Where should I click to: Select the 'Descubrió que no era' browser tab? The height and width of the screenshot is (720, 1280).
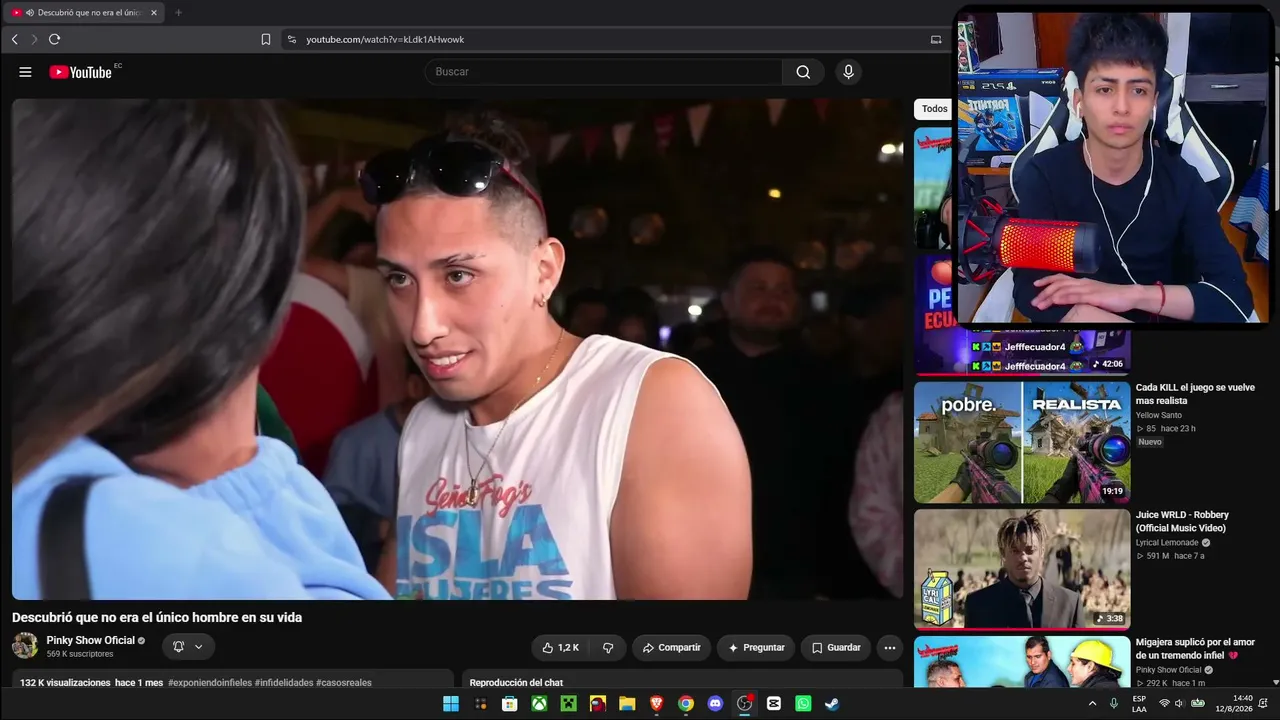[x=84, y=13]
